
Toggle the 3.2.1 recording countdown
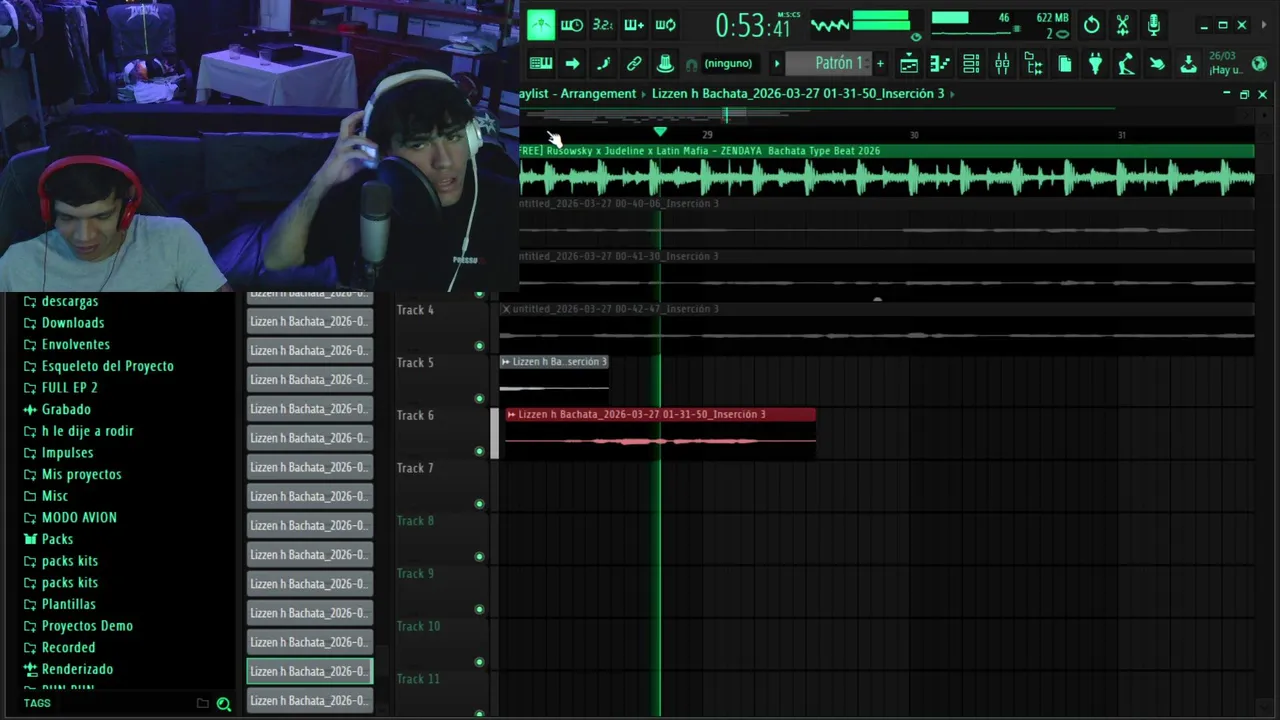(603, 25)
